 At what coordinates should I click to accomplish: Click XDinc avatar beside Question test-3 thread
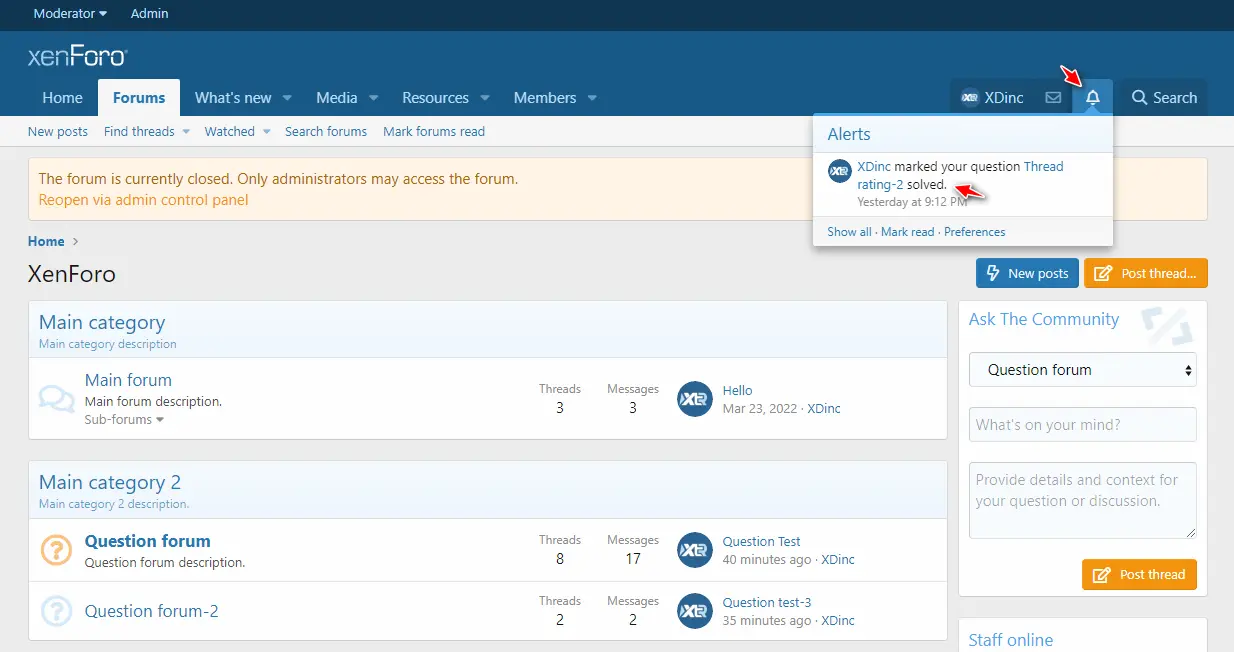(695, 611)
